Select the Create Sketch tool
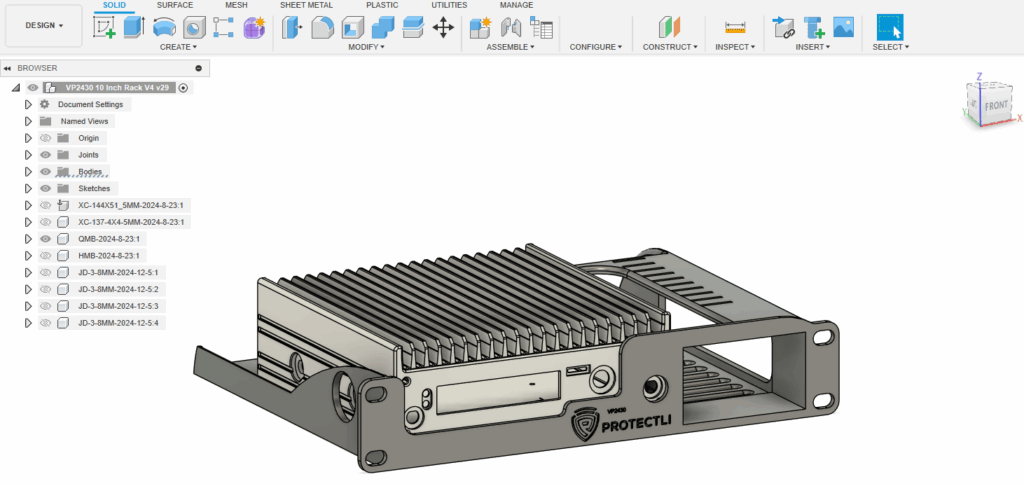 (x=104, y=27)
